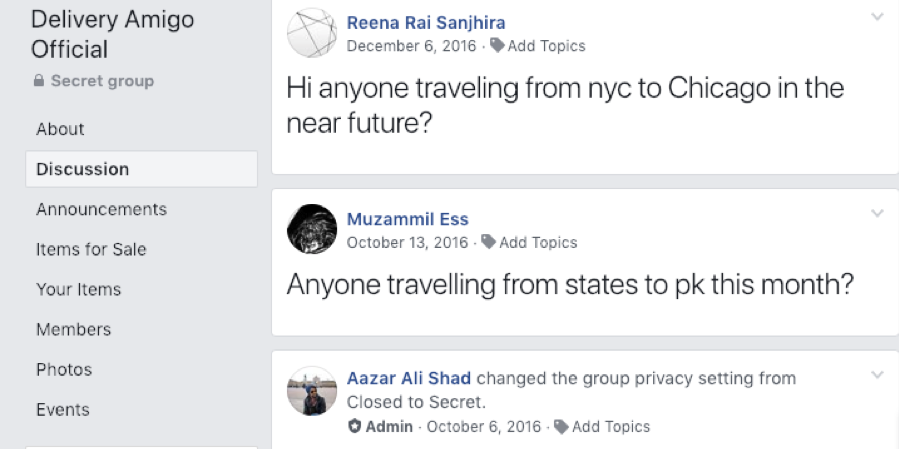Click the Muzammil Ess name link
899x449 pixels.
click(407, 219)
